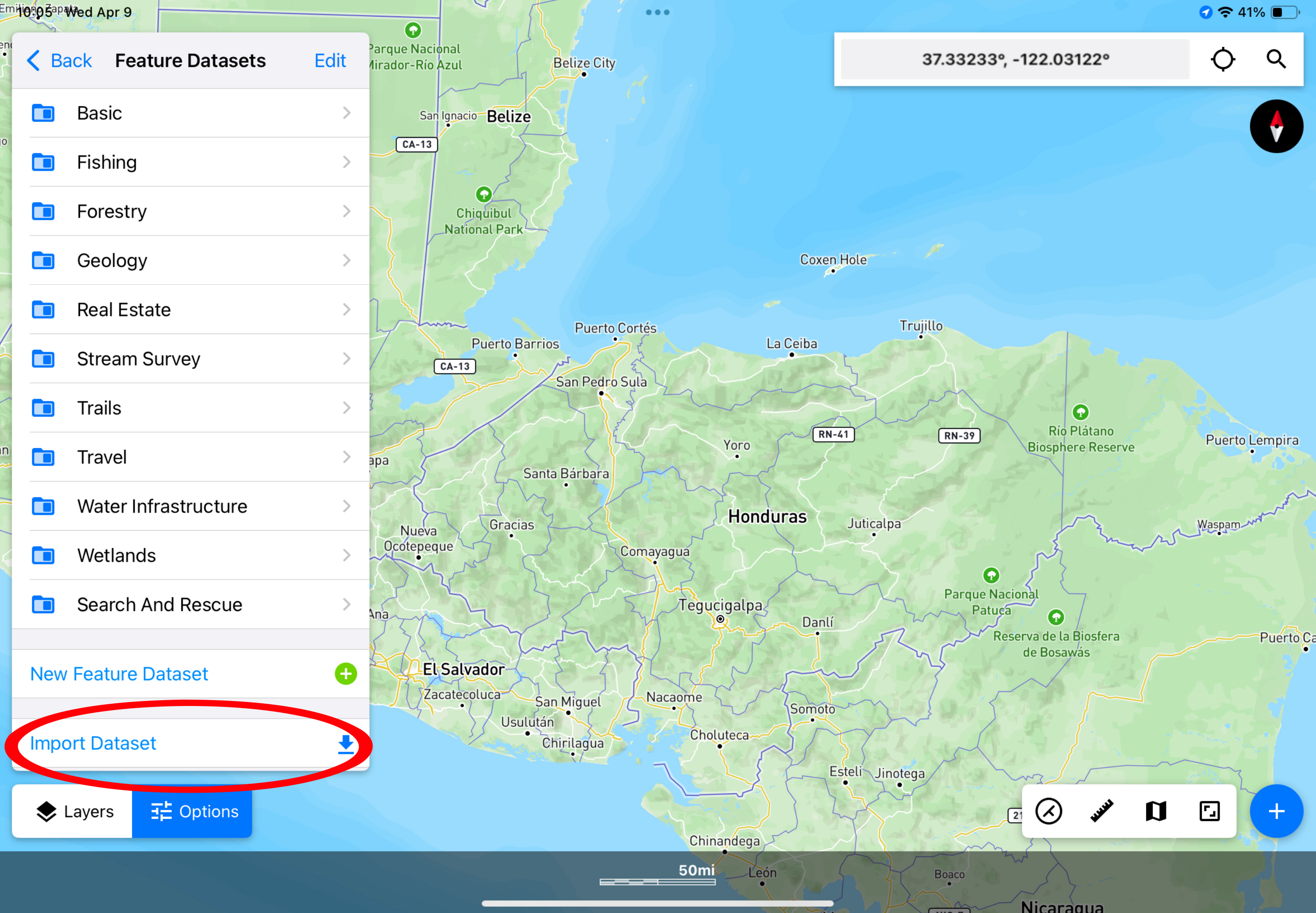Tap Edit in Feature Datasets header

[x=330, y=61]
